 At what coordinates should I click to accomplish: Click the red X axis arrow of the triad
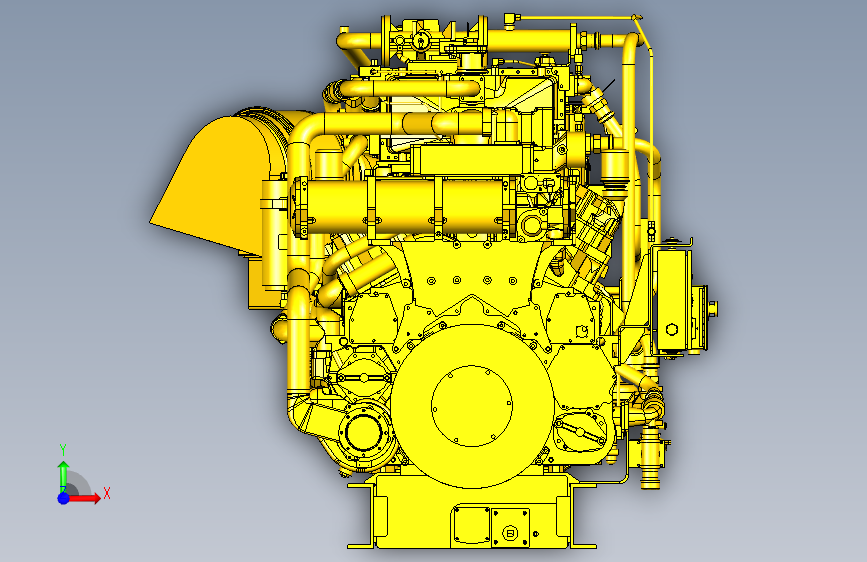(85, 498)
